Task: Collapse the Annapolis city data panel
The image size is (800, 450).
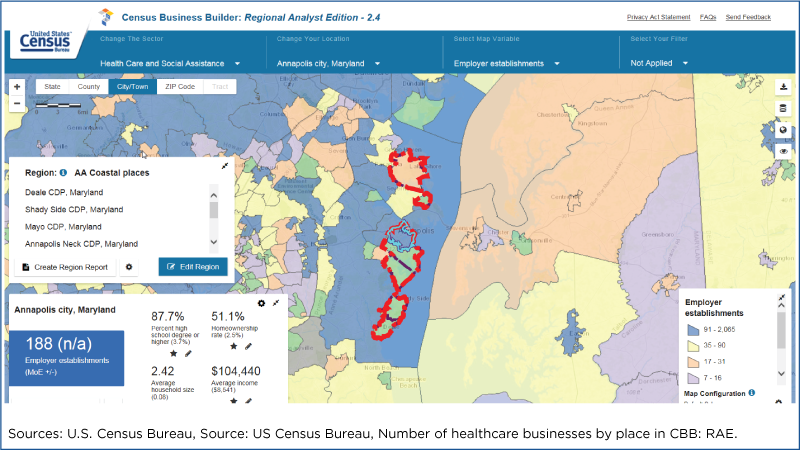Action: (x=276, y=303)
